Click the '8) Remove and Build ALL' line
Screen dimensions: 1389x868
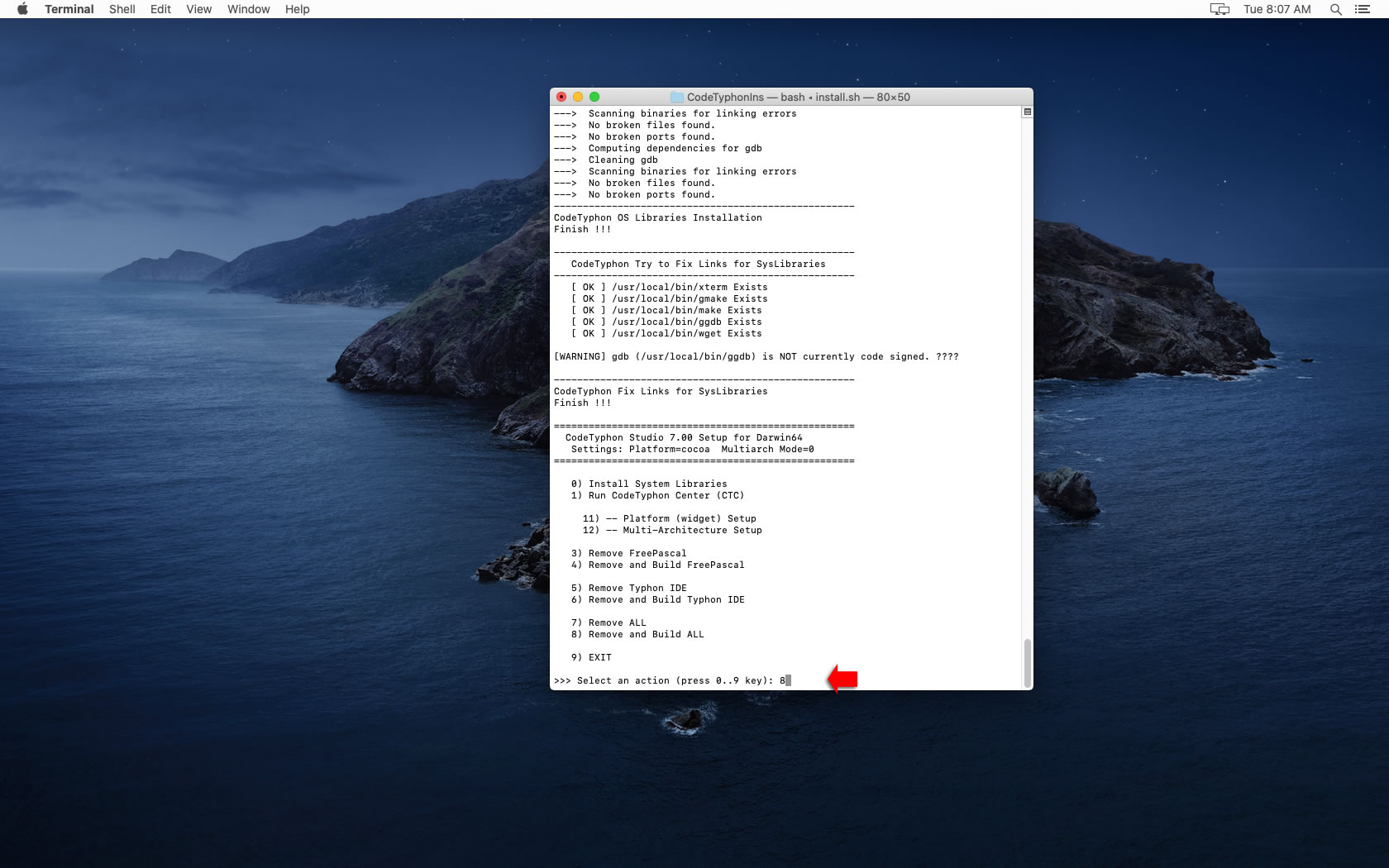point(637,634)
